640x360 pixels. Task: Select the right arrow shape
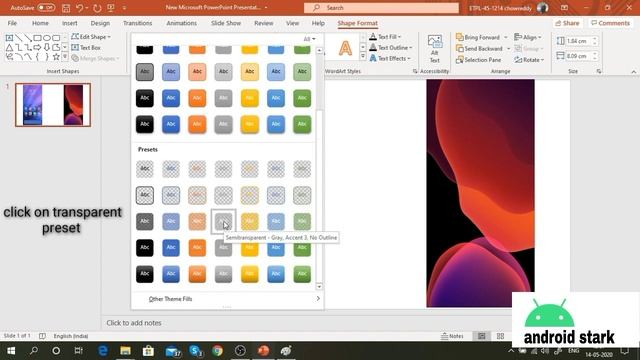point(37,48)
